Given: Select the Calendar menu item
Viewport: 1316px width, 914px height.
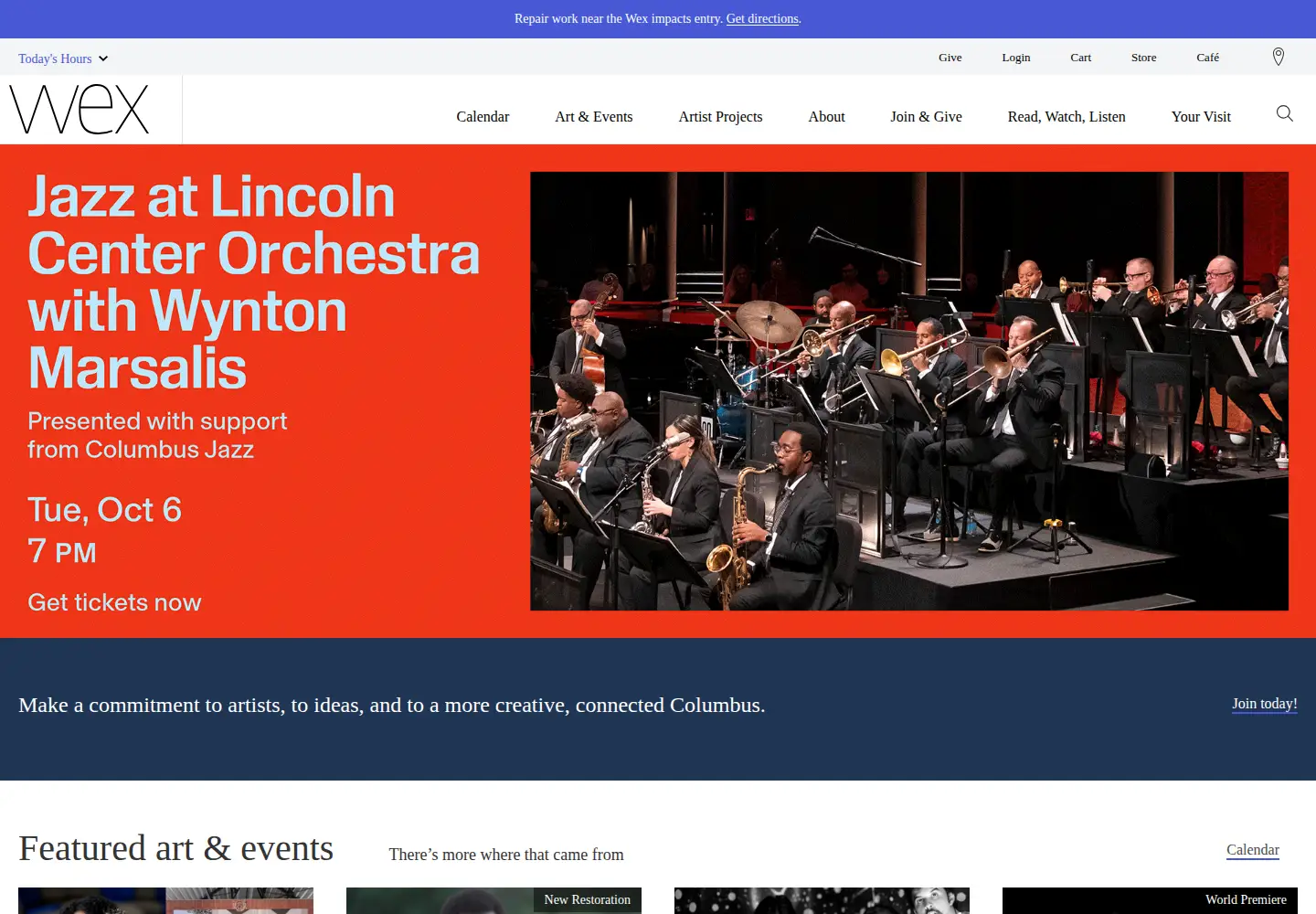Looking at the screenshot, I should [x=483, y=117].
